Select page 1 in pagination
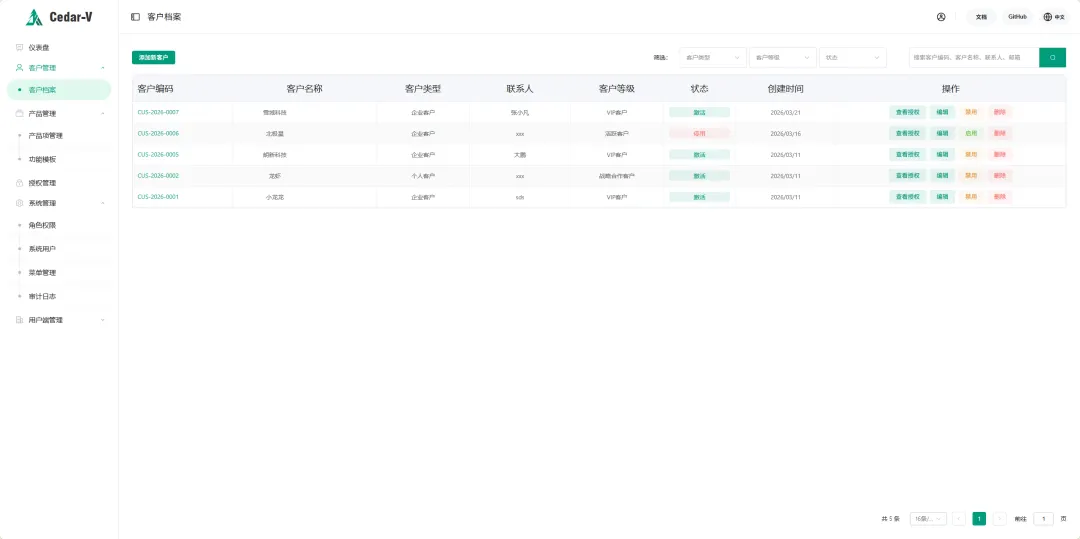The height and width of the screenshot is (539, 1080). [x=979, y=518]
